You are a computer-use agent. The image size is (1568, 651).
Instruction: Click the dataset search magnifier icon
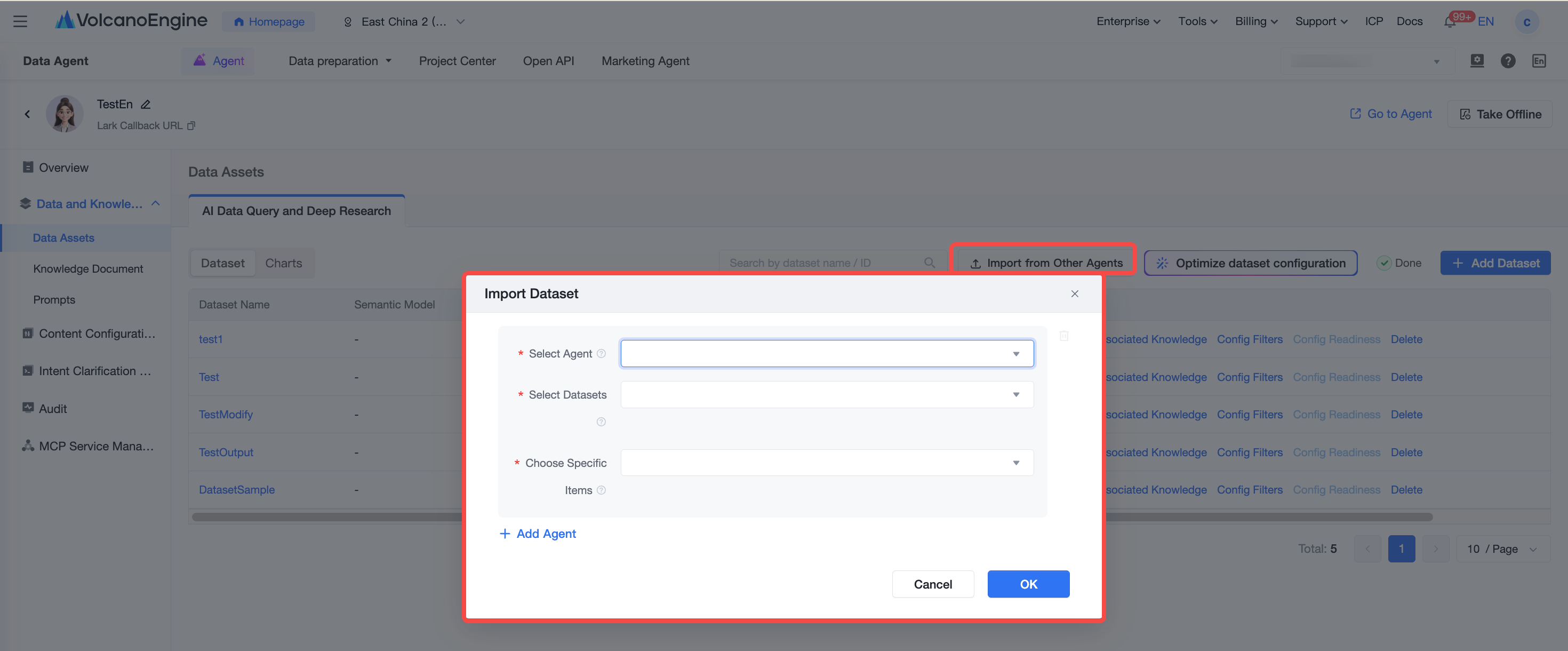(929, 263)
